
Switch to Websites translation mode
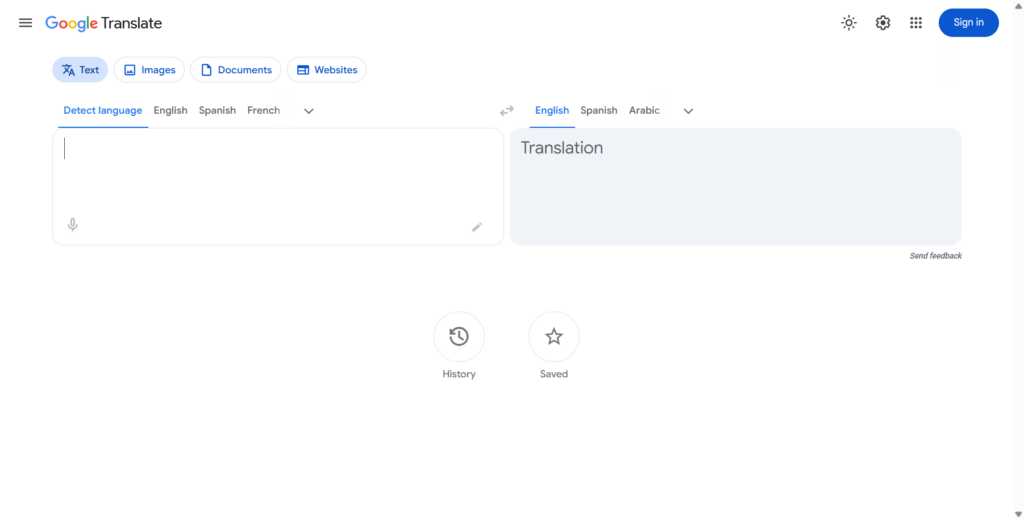(327, 70)
